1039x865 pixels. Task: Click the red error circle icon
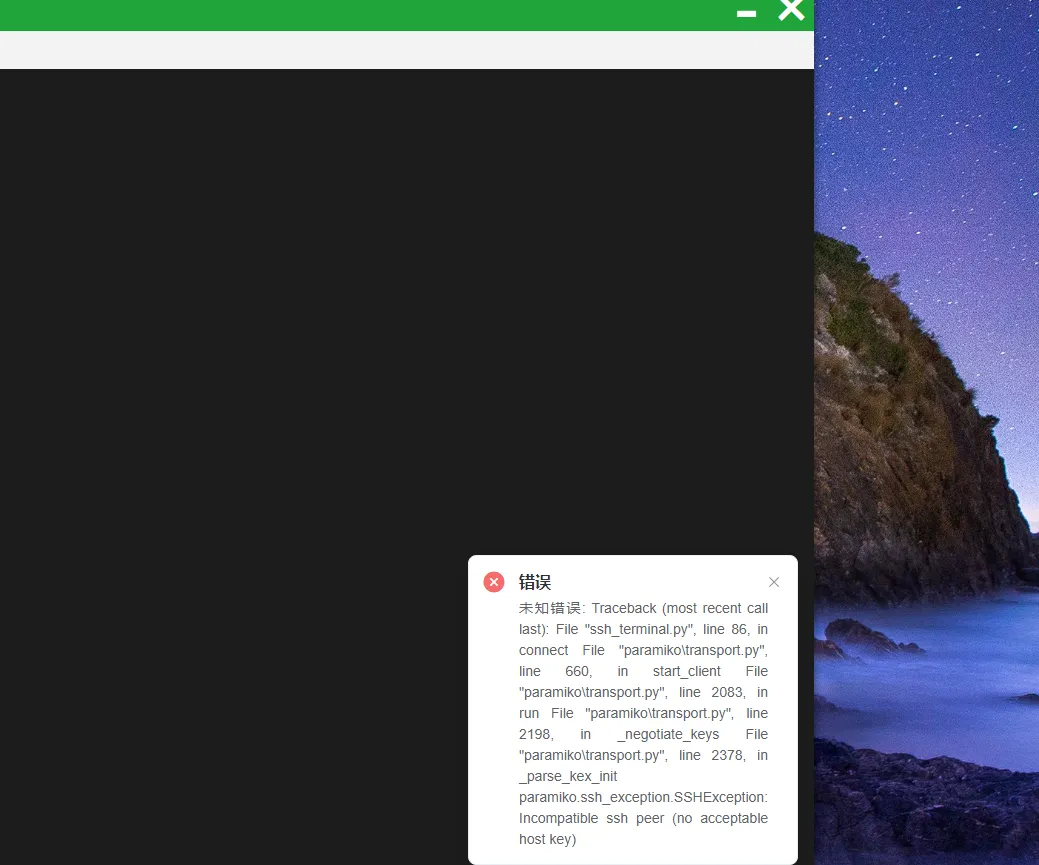coord(494,582)
